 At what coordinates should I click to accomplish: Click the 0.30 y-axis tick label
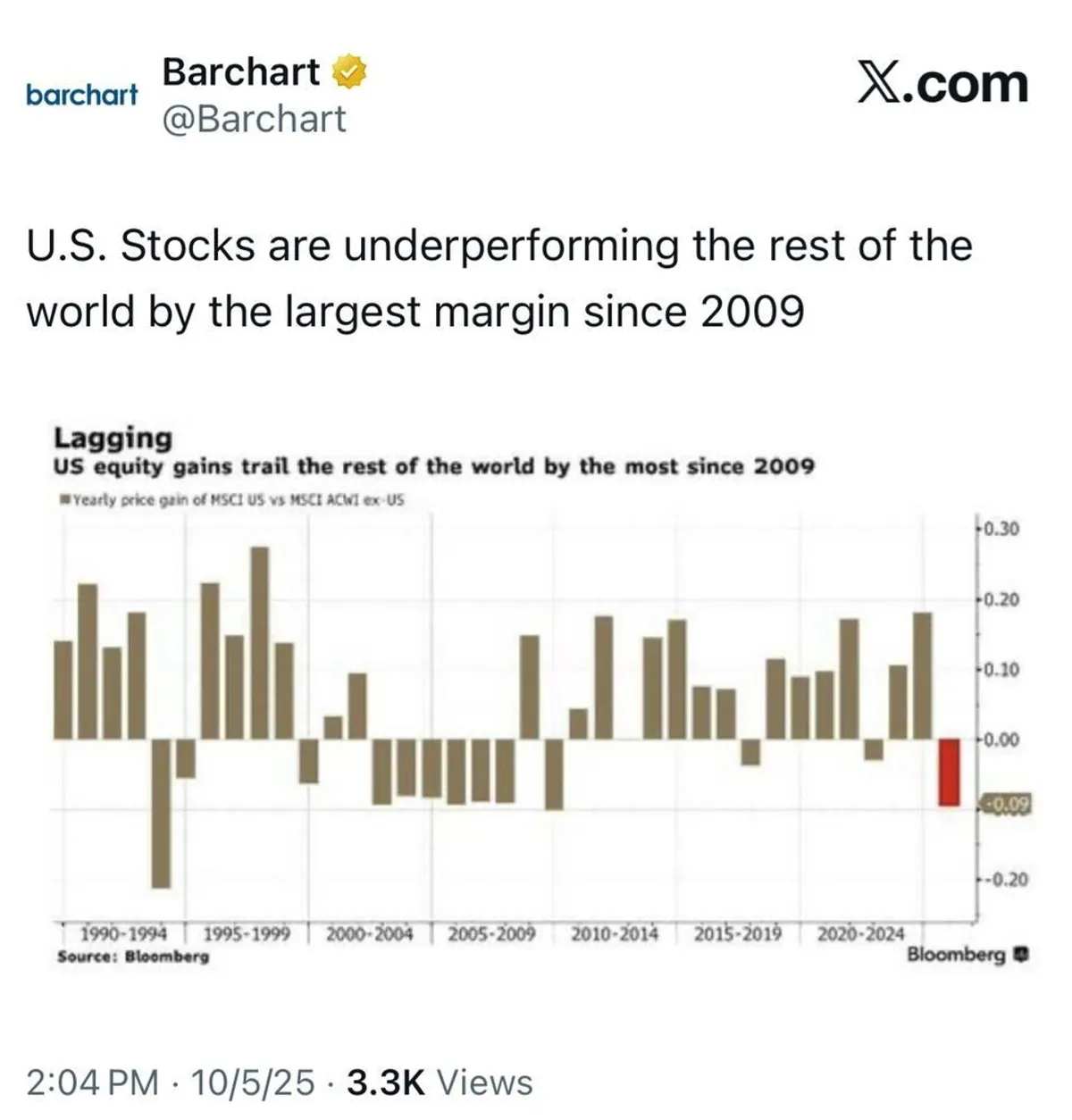[x=1001, y=529]
